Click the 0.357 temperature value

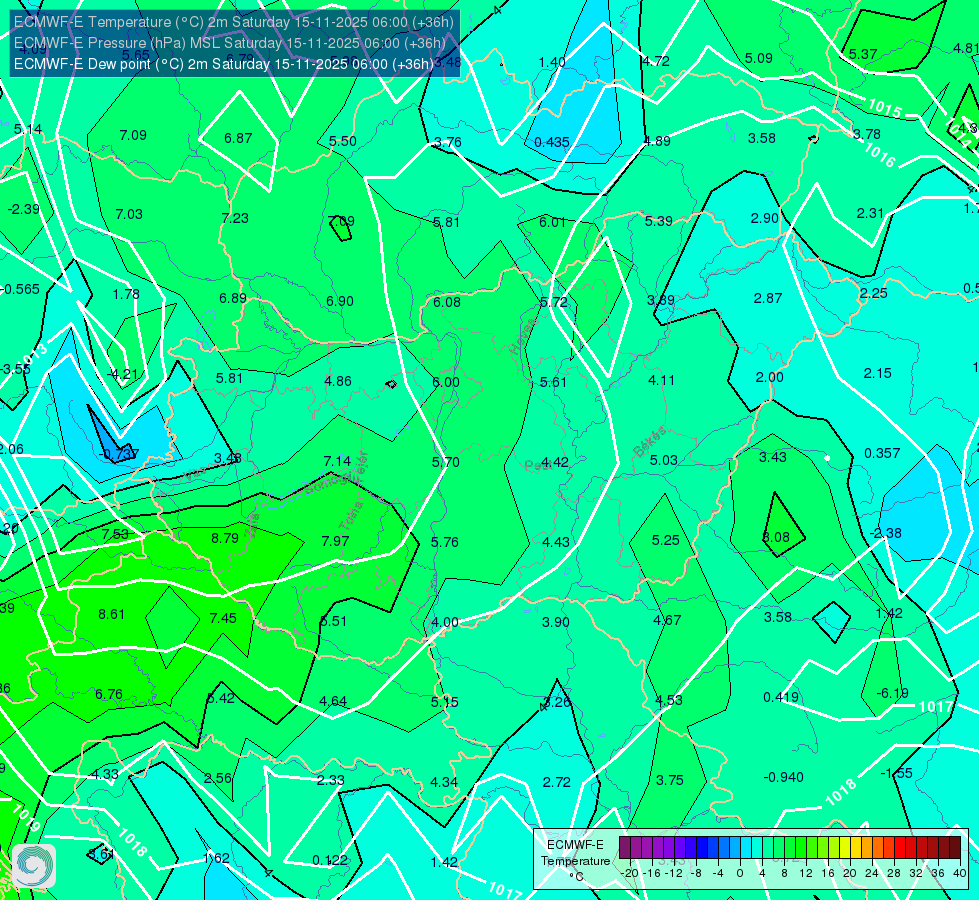(882, 453)
